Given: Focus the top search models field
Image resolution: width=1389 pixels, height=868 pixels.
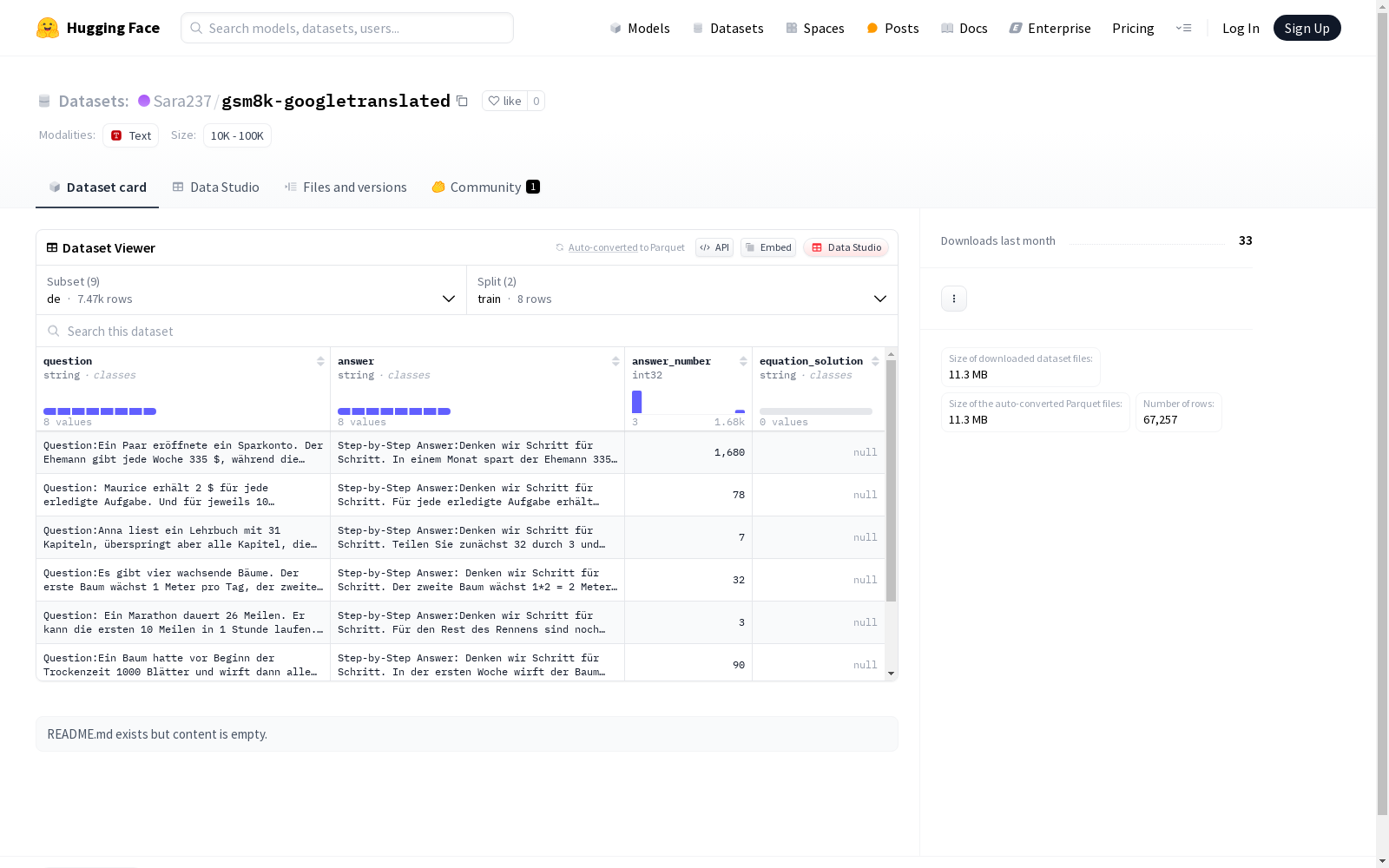Looking at the screenshot, I should coord(347,28).
